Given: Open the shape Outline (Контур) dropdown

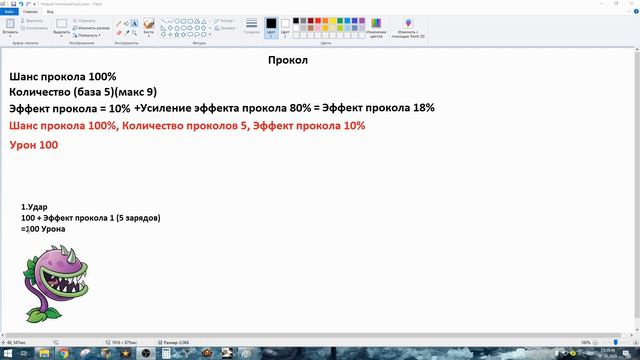Looking at the screenshot, I should [224, 20].
